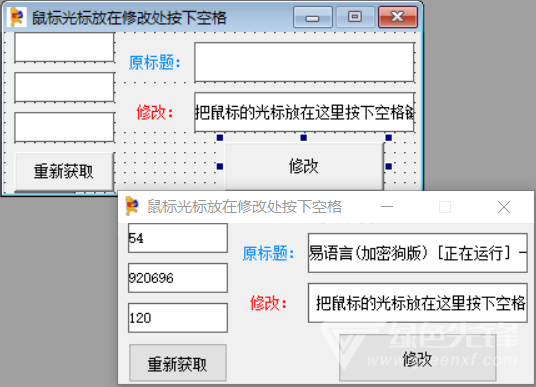This screenshot has width=536, height=387.
Task: Click the 修改 button in the running window
Action: (x=417, y=358)
